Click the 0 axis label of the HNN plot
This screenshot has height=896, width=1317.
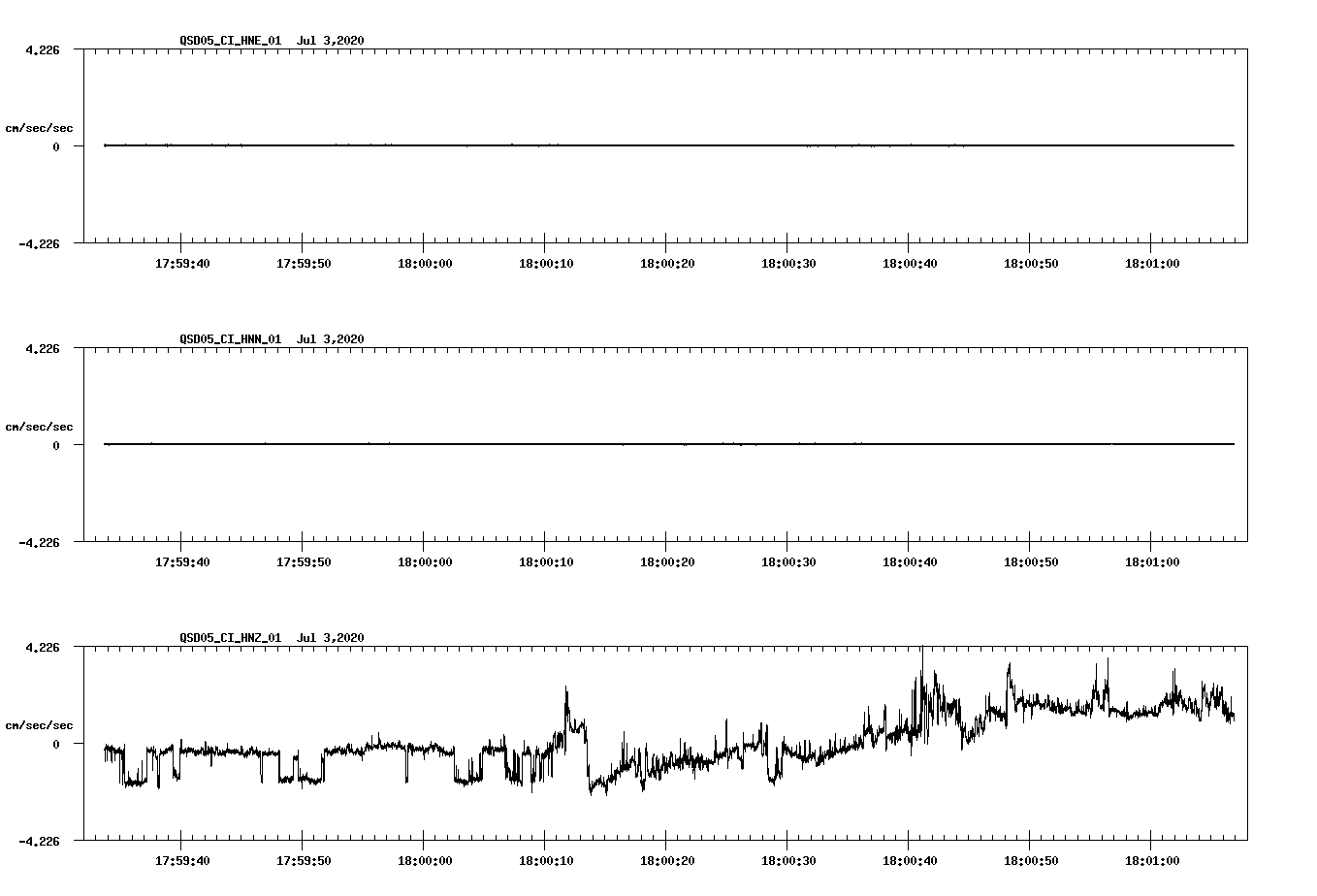56,445
